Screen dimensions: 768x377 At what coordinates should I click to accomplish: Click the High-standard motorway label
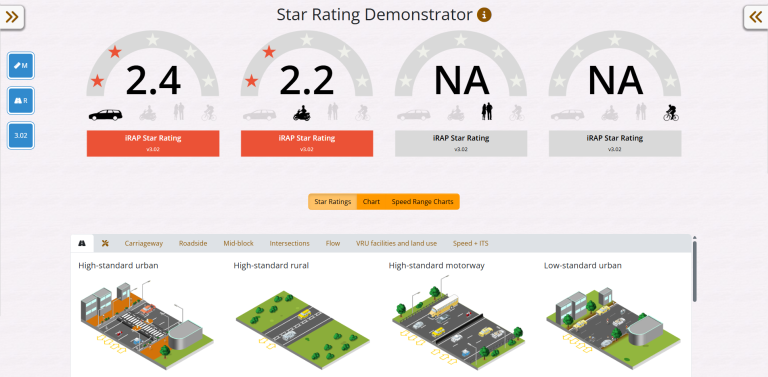pyautogui.click(x=436, y=265)
